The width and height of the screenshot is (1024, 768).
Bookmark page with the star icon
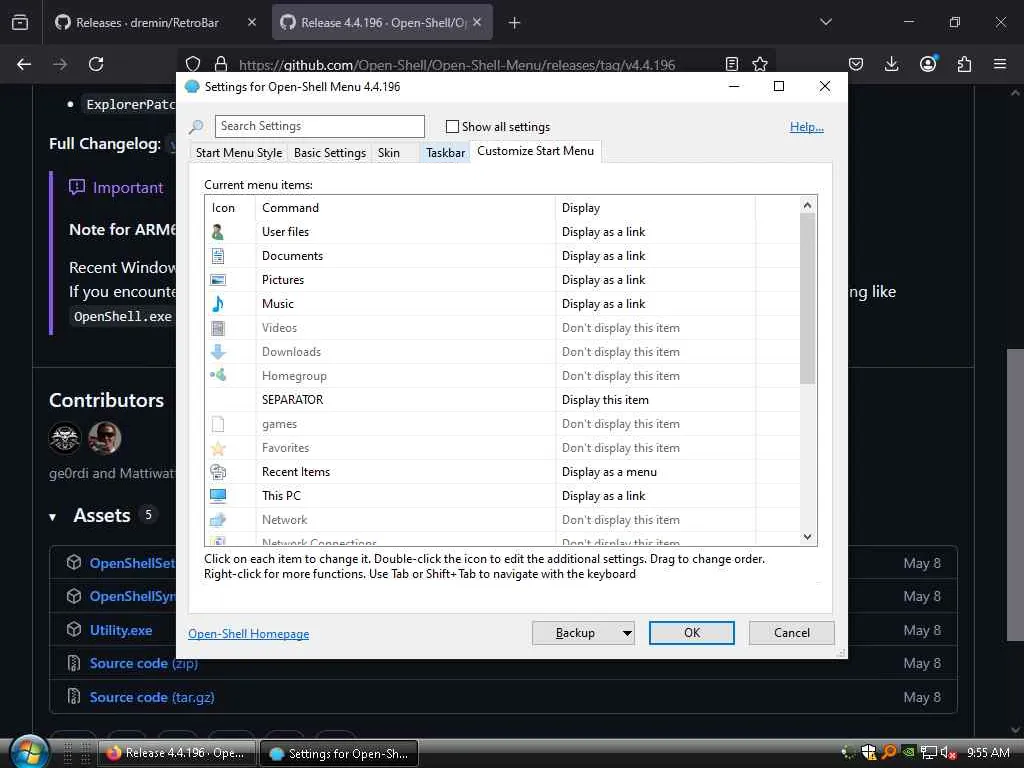coord(760,64)
